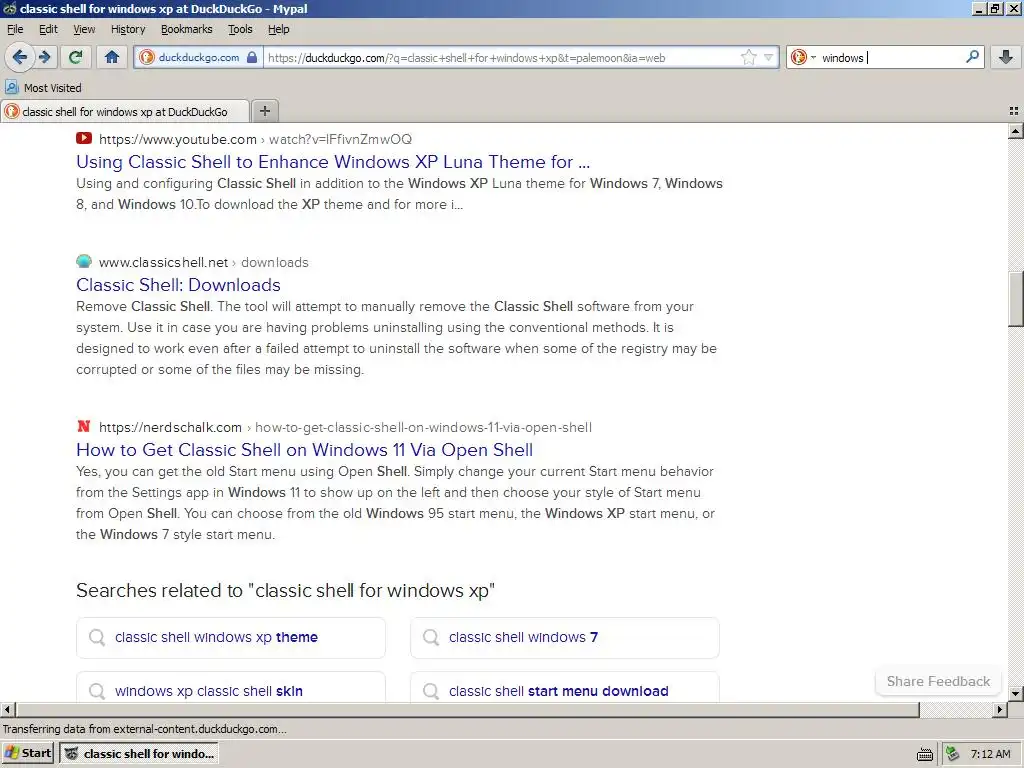Click the vertical scrollbar down arrow
Image resolution: width=1024 pixels, height=768 pixels.
tap(1016, 694)
